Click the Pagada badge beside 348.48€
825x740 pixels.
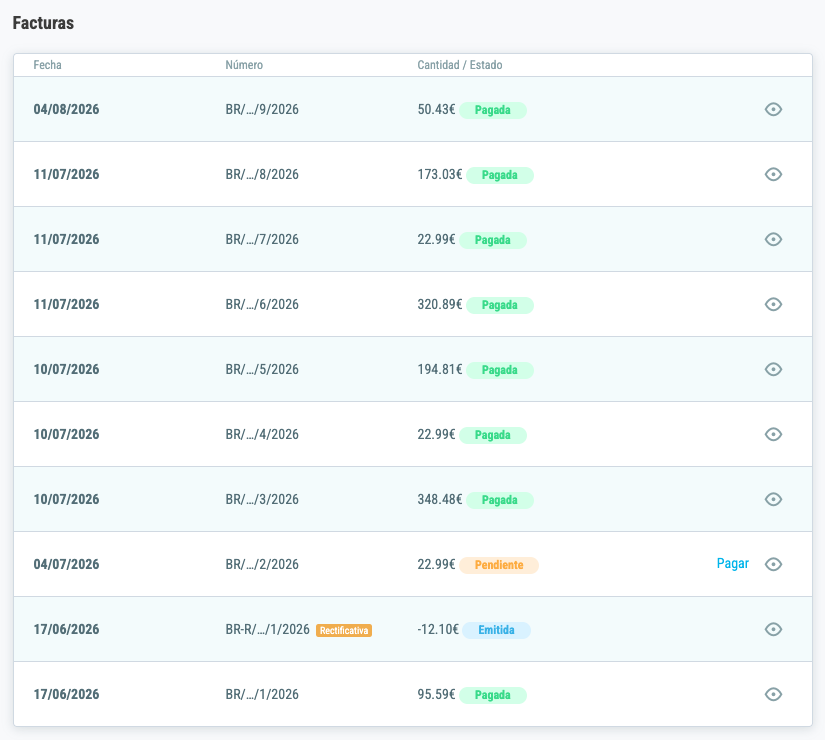[500, 501]
